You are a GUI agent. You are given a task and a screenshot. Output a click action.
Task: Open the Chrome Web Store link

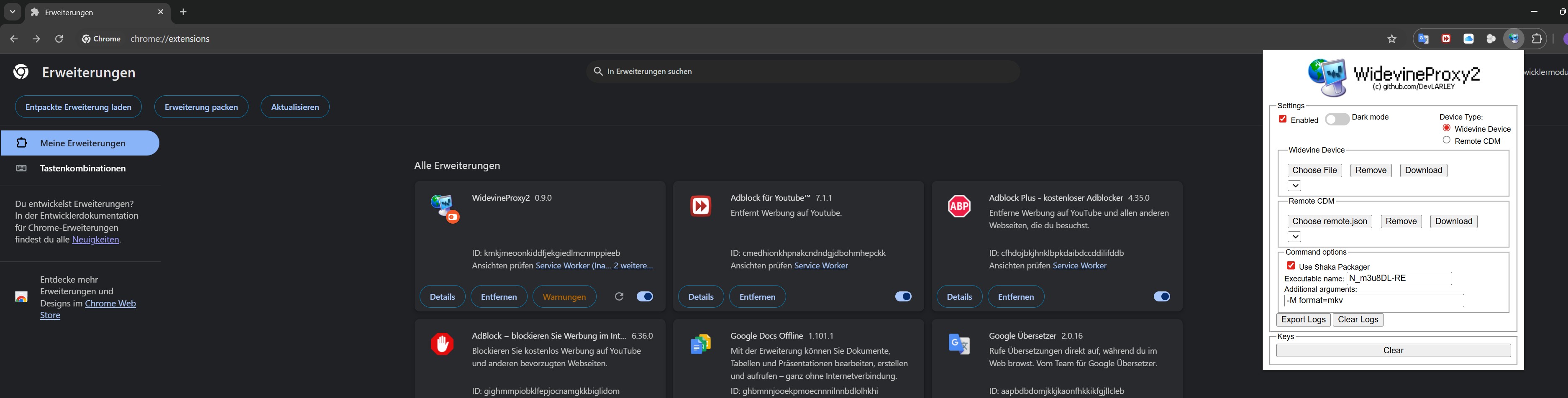point(88,309)
